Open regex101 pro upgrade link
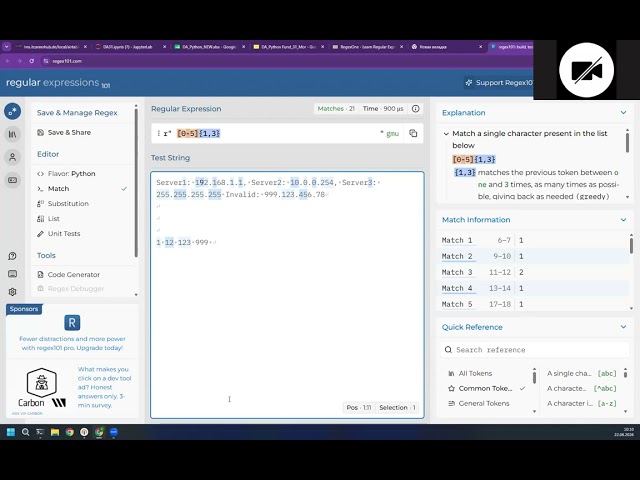This screenshot has width=640, height=480. pyautogui.click(x=72, y=343)
